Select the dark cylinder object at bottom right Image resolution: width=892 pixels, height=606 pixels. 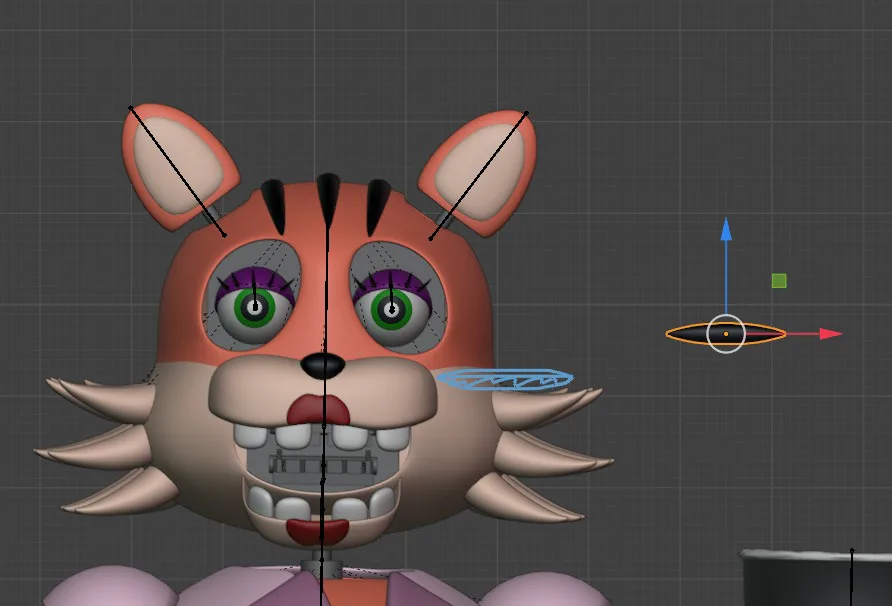pos(816,578)
